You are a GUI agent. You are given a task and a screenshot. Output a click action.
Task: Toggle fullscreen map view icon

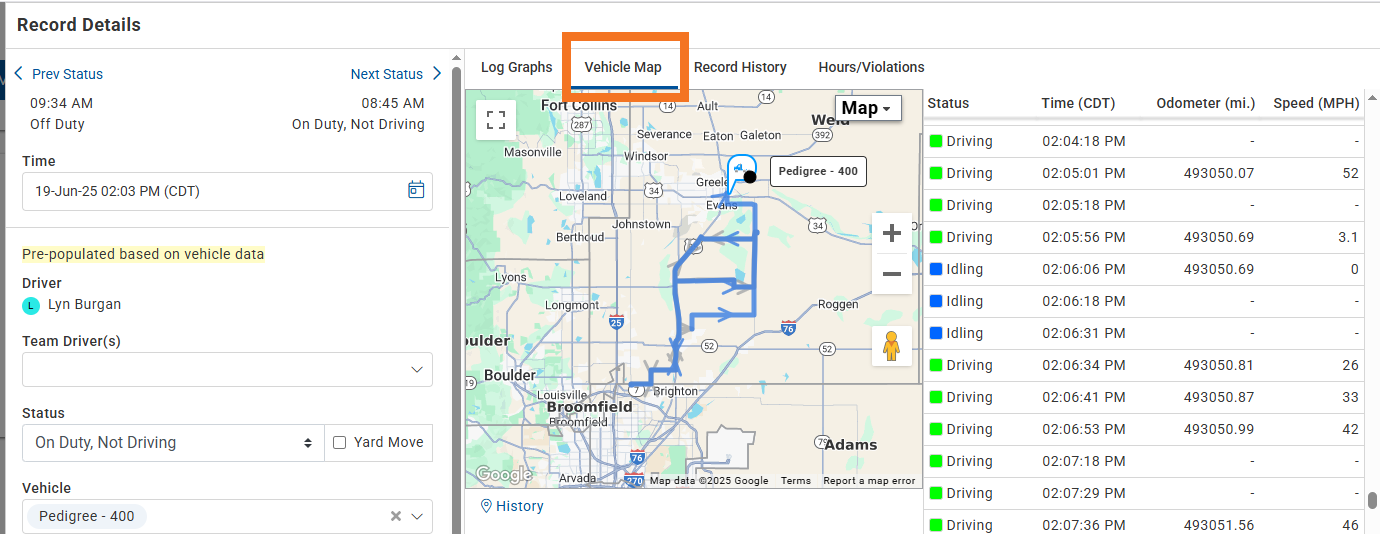click(495, 120)
